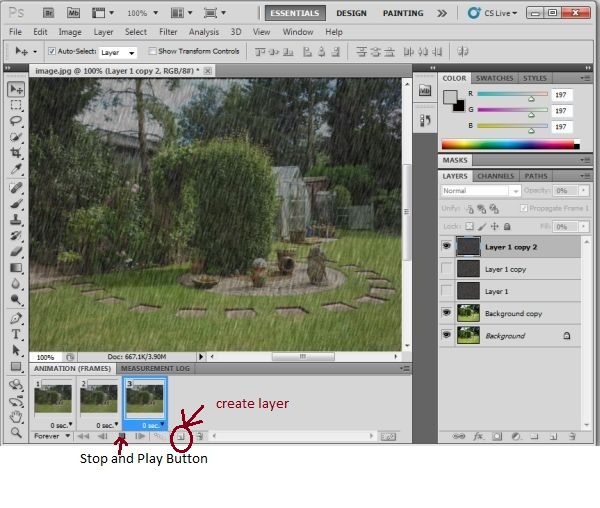Screen dimensions: 600x508
Task: Add a layer mask in Layers panel
Action: pyautogui.click(x=497, y=436)
